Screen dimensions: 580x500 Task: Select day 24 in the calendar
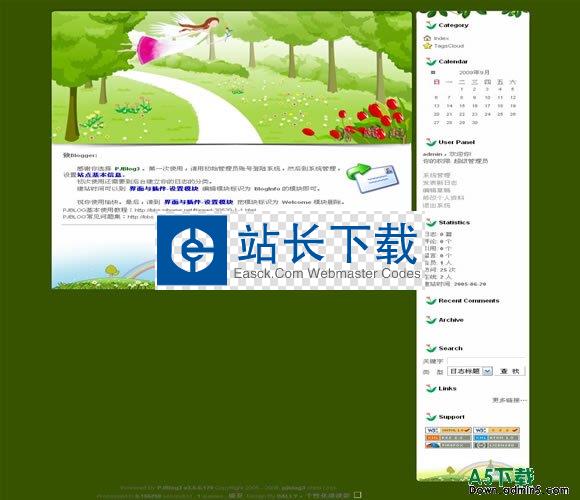pyautogui.click(x=487, y=114)
